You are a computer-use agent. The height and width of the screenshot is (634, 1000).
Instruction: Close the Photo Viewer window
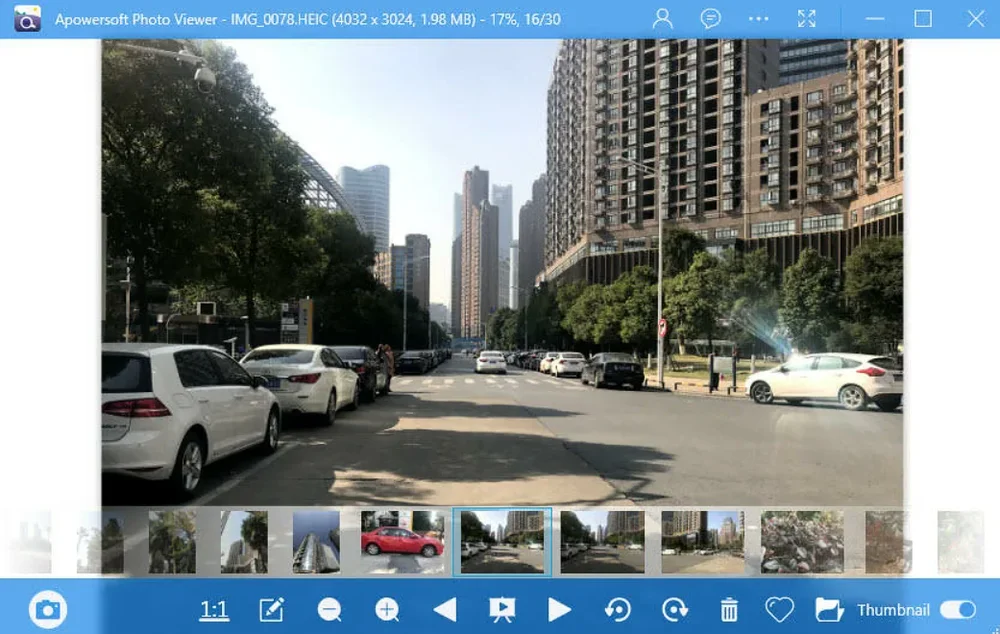[976, 18]
